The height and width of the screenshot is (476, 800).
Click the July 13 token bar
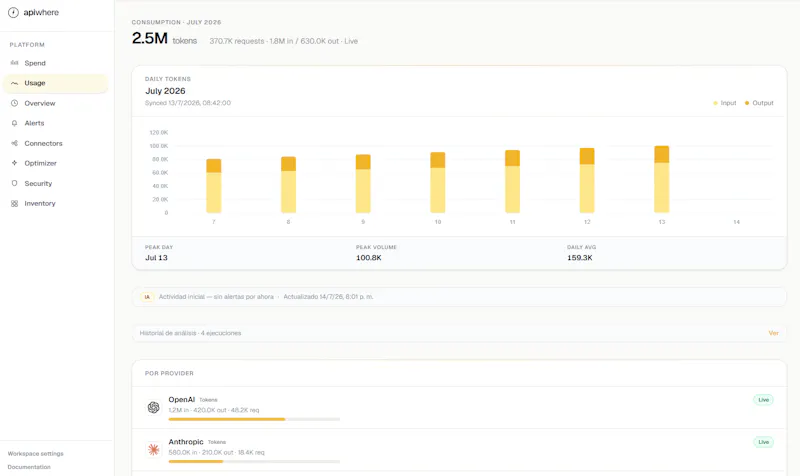click(x=662, y=179)
